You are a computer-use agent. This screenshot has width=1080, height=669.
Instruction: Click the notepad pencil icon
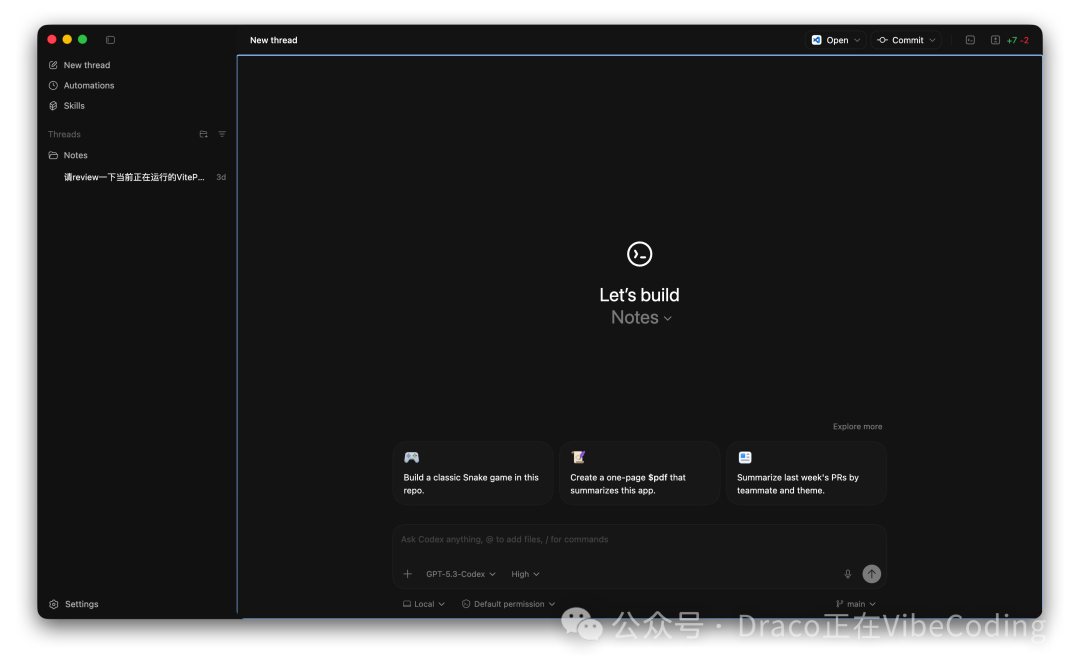(x=578, y=457)
